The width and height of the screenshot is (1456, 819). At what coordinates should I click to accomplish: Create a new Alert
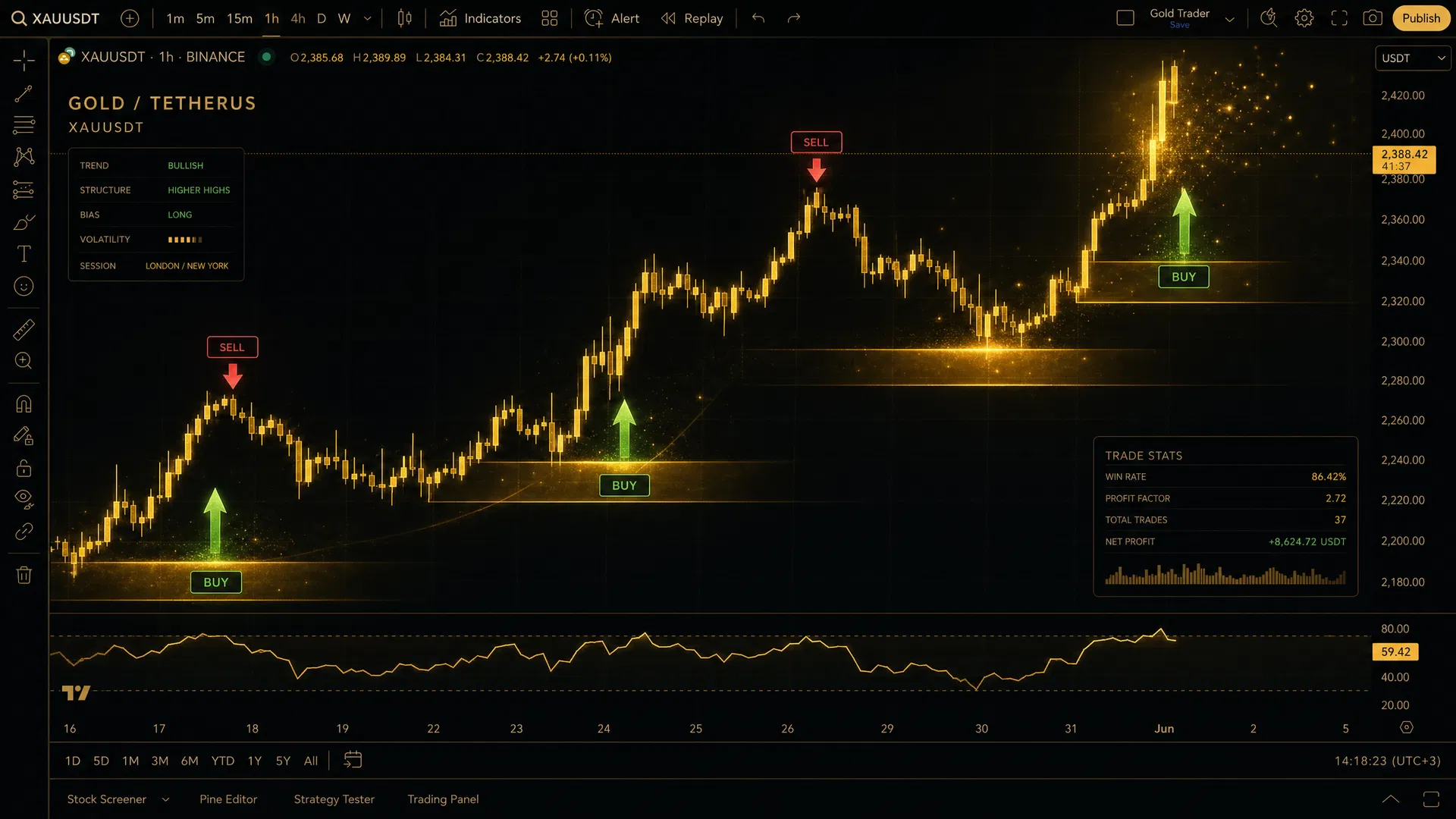(x=612, y=18)
